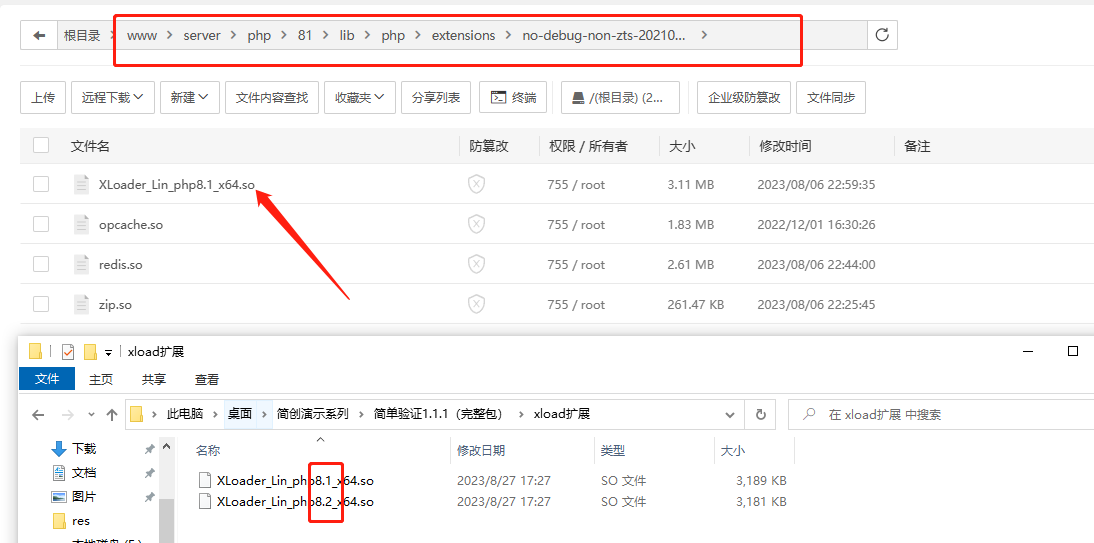Click Explorer back arrow in xload扩展 window

(x=38, y=415)
